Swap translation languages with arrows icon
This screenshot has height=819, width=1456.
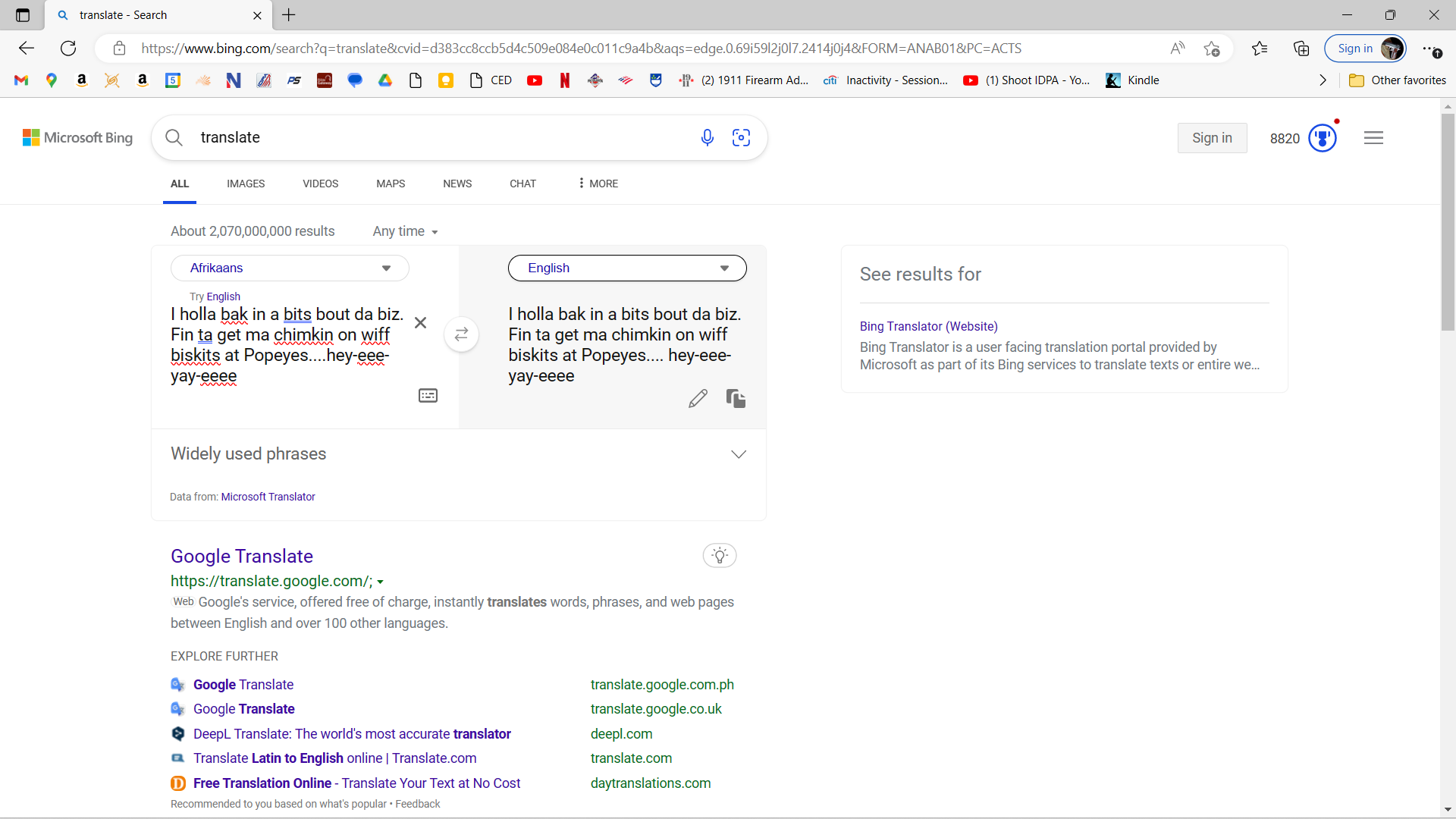(x=461, y=334)
